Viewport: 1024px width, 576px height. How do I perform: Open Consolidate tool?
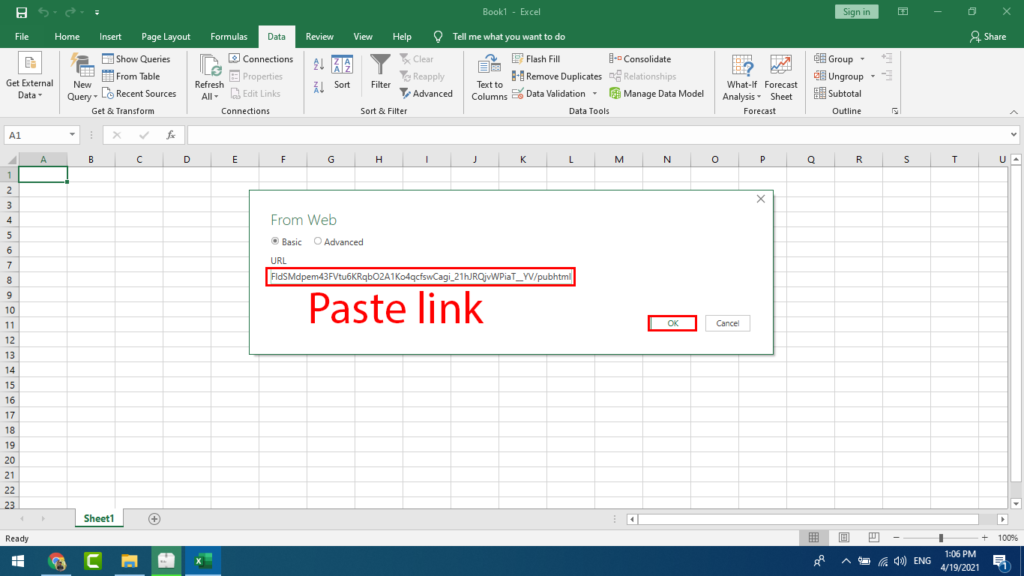tap(640, 59)
